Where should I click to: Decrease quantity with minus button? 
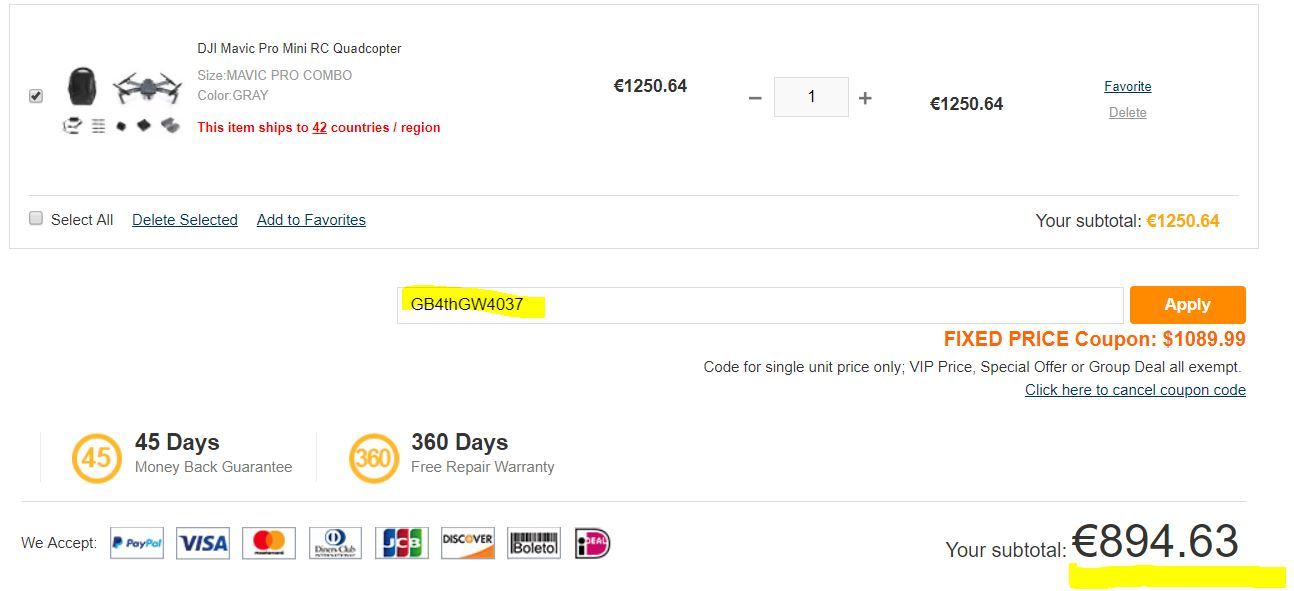[755, 98]
